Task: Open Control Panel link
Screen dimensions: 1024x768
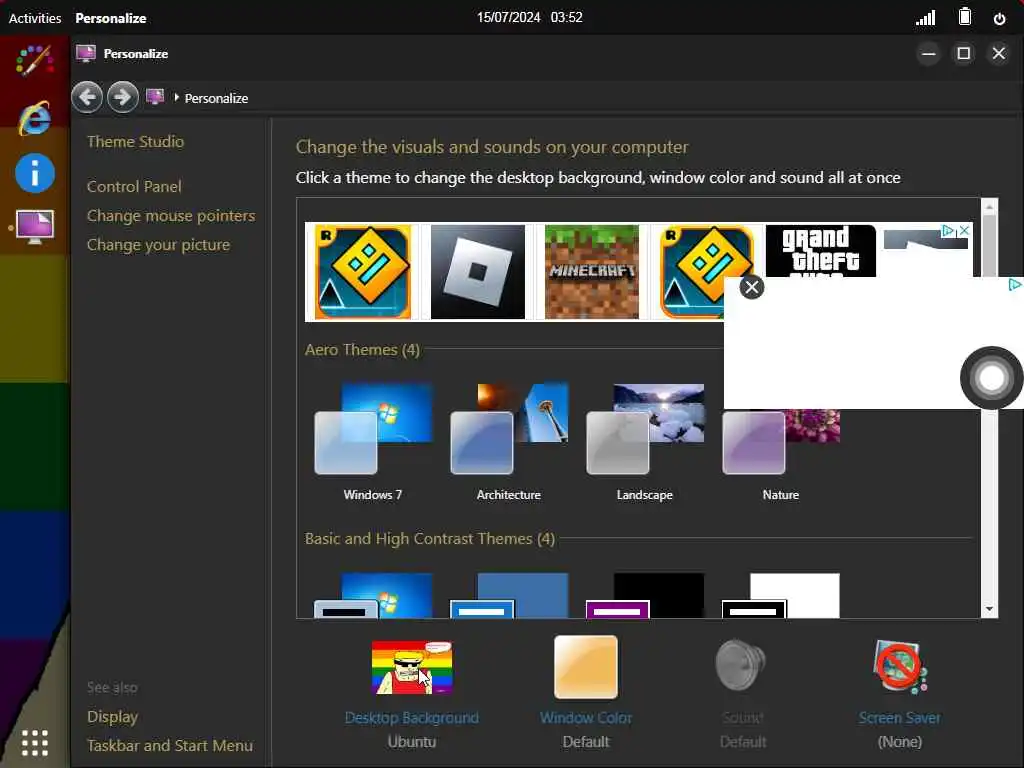Action: point(134,186)
